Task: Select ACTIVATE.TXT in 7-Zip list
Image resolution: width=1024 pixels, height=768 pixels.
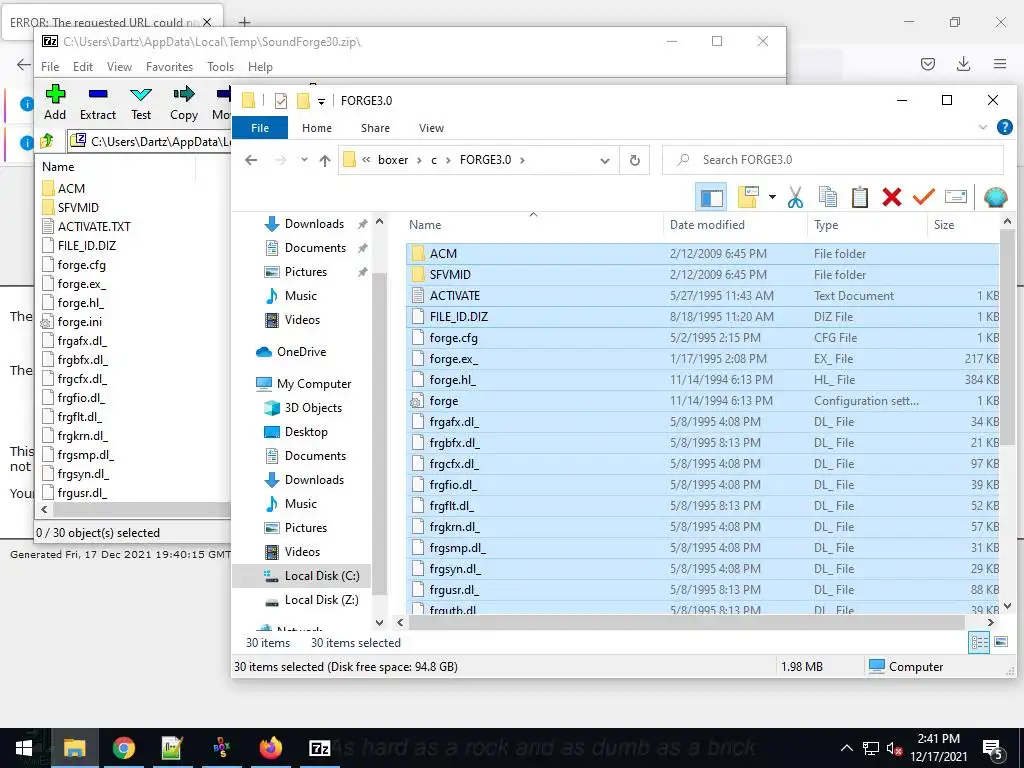Action: [94, 227]
